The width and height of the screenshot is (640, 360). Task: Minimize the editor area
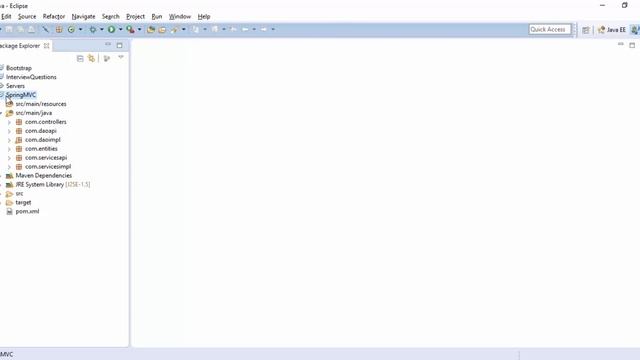(621, 44)
